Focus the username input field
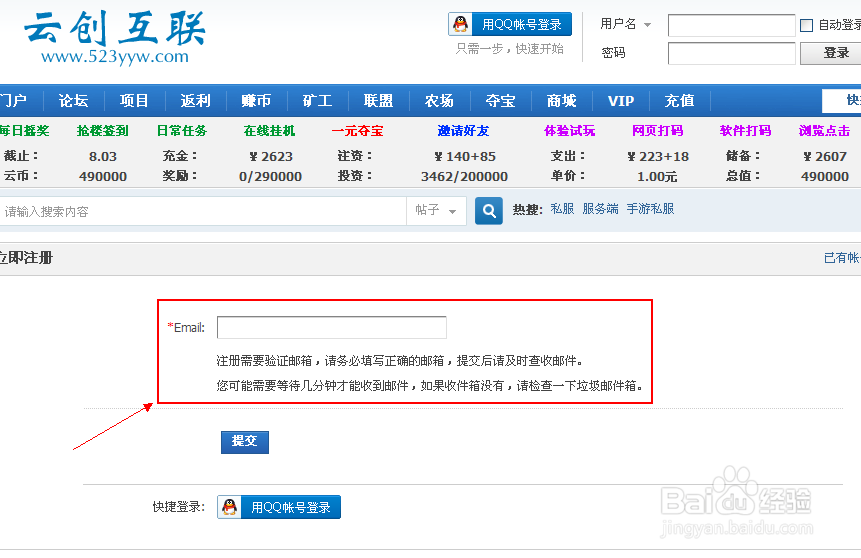Viewport: 861px width, 558px height. click(731, 25)
